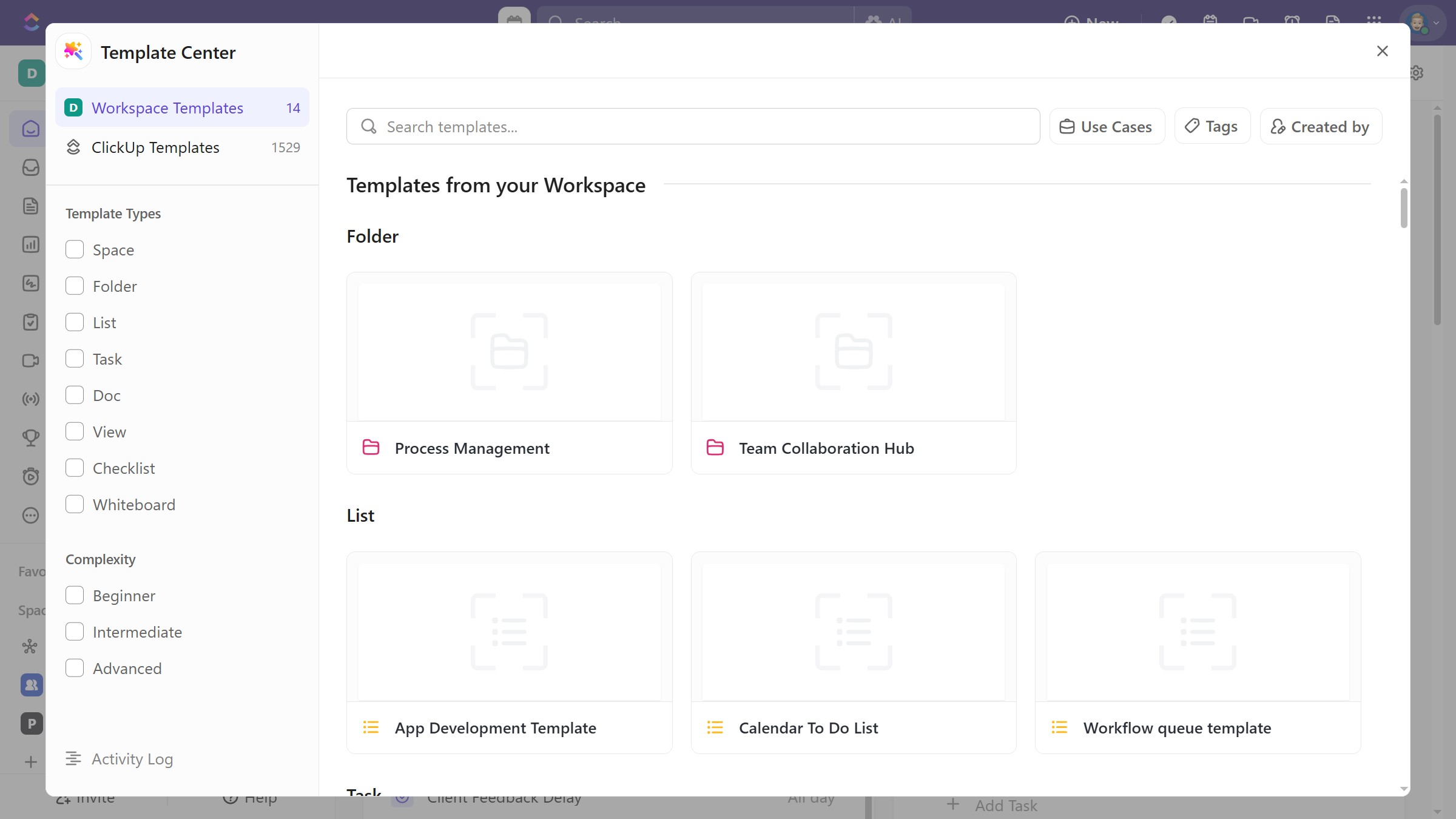This screenshot has width=1456, height=819.
Task: Close the Template Center dialog
Action: coord(1383,51)
